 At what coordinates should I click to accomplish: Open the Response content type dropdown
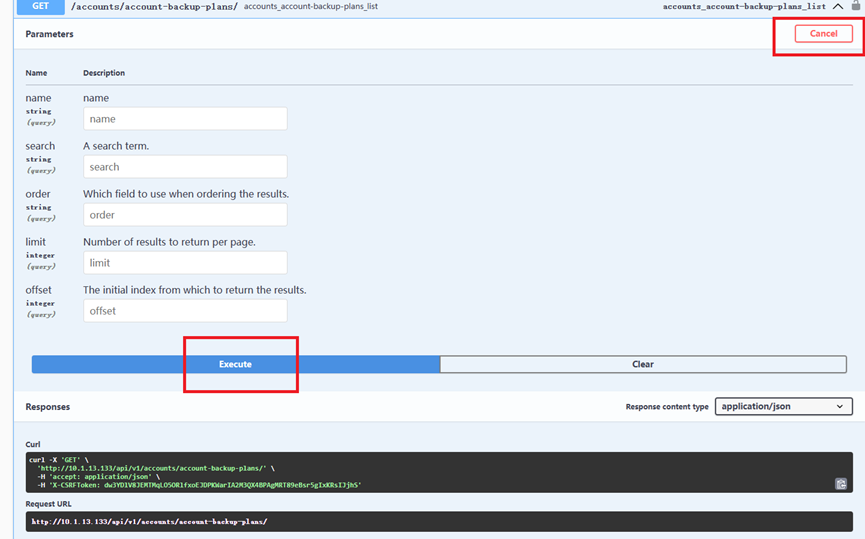tap(783, 407)
